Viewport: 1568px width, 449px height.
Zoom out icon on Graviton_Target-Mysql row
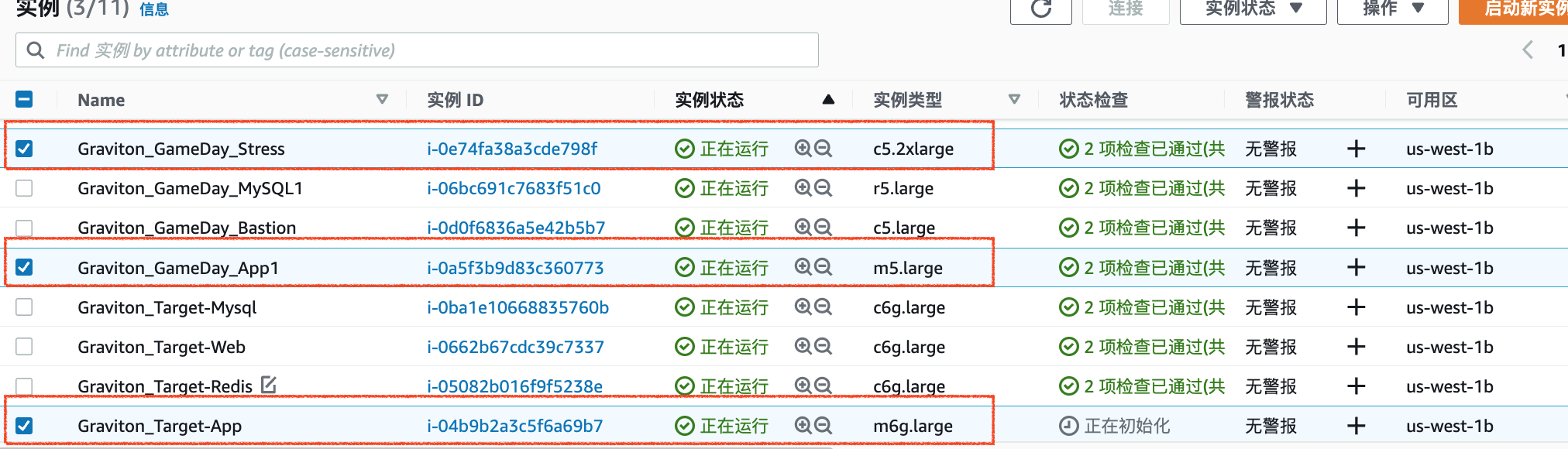coord(824,307)
